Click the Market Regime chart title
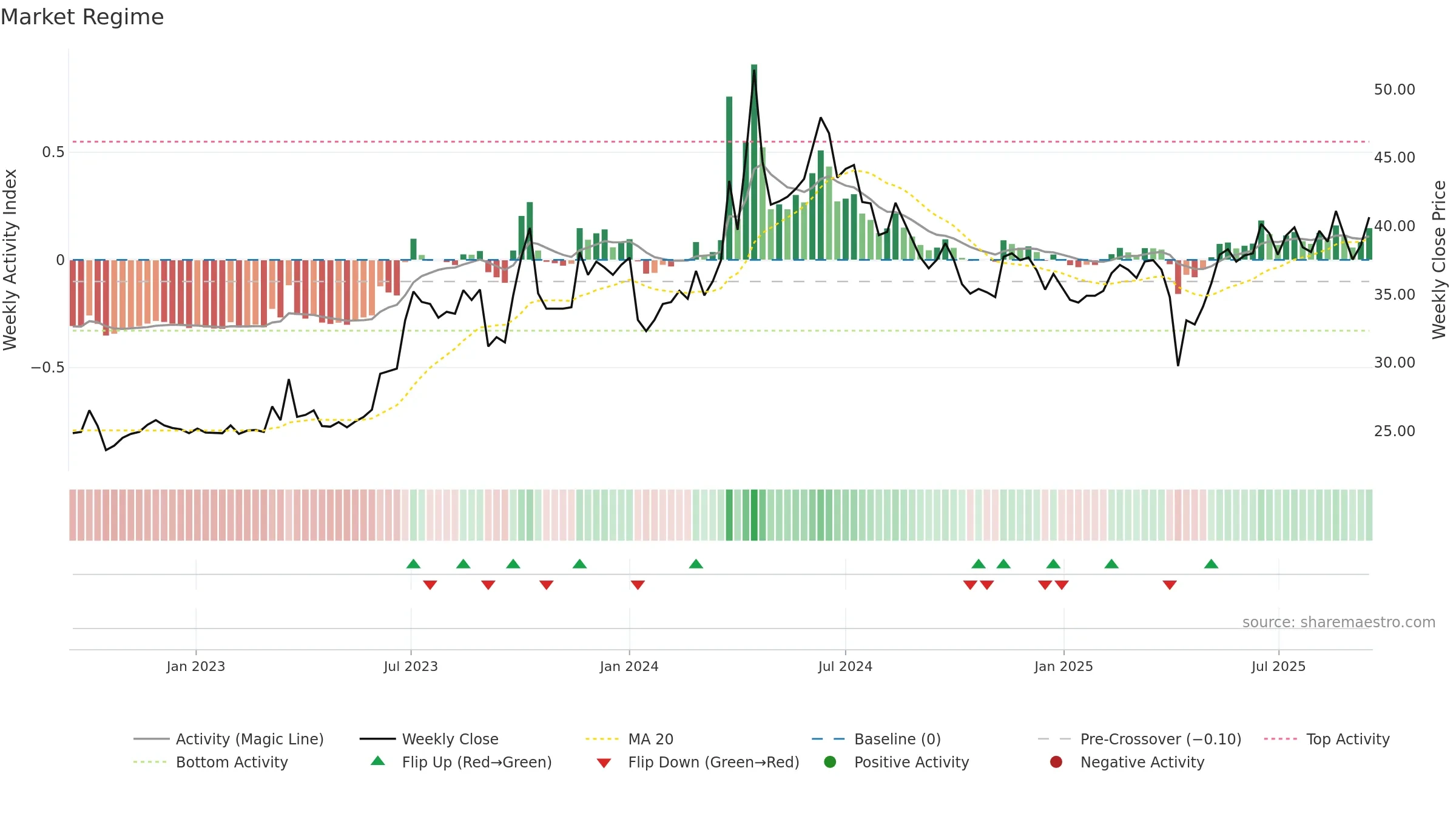 (82, 17)
